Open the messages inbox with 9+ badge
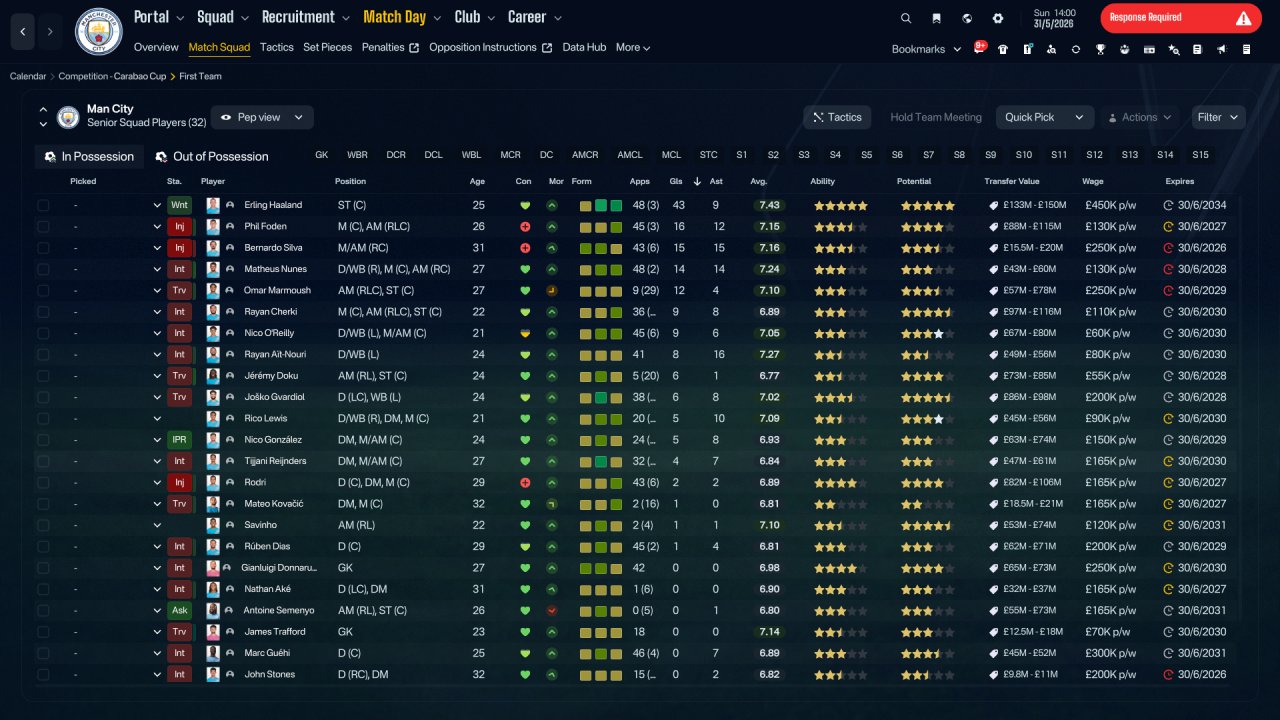This screenshot has height=720, width=1280. pyautogui.click(x=979, y=49)
